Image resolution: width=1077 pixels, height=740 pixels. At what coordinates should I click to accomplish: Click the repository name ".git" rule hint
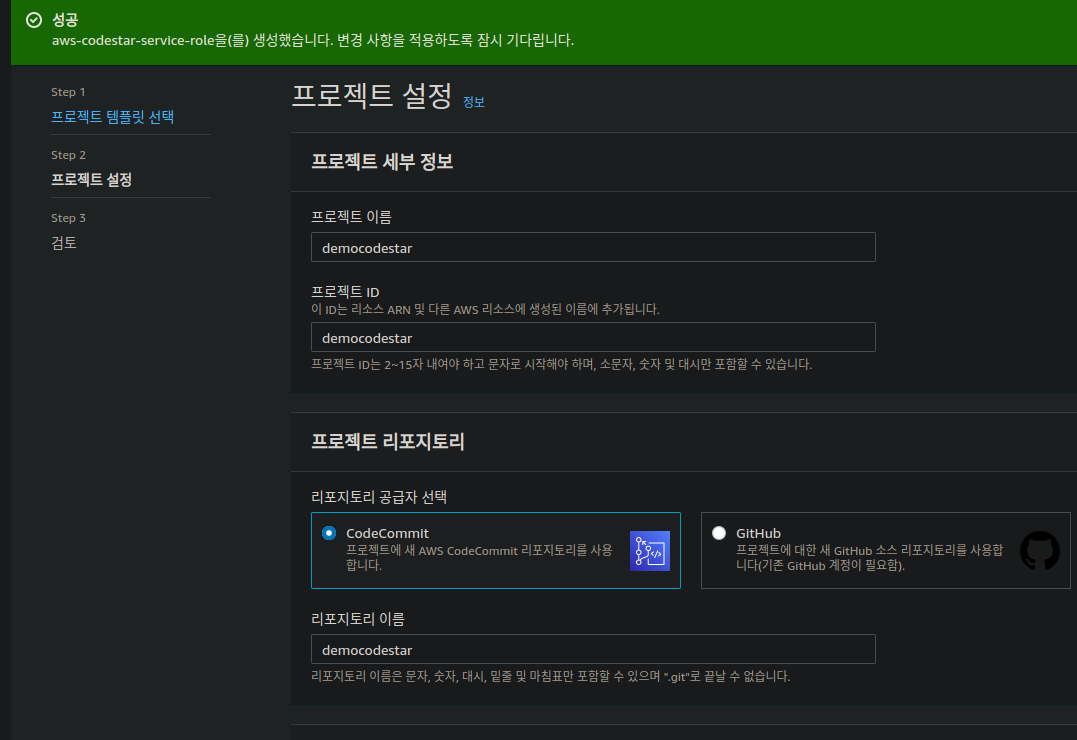(x=551, y=677)
